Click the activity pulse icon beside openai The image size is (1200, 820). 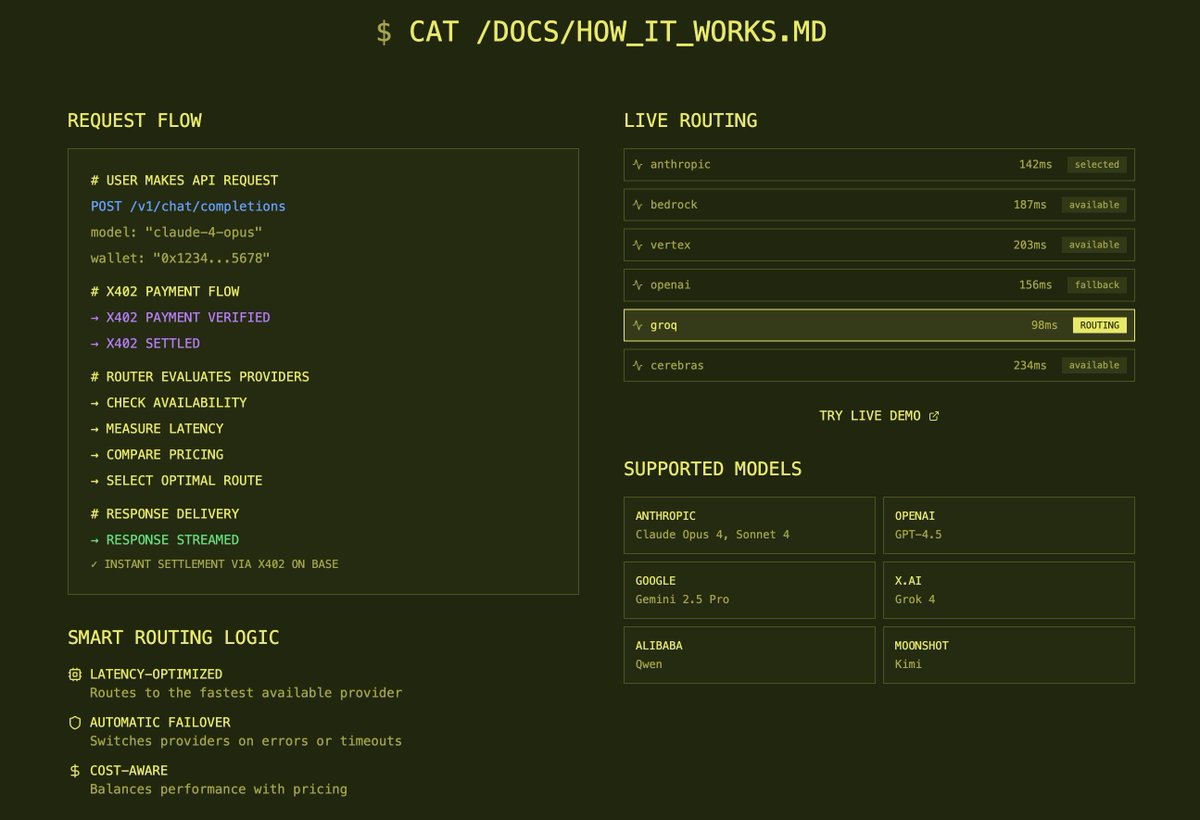pyautogui.click(x=637, y=285)
